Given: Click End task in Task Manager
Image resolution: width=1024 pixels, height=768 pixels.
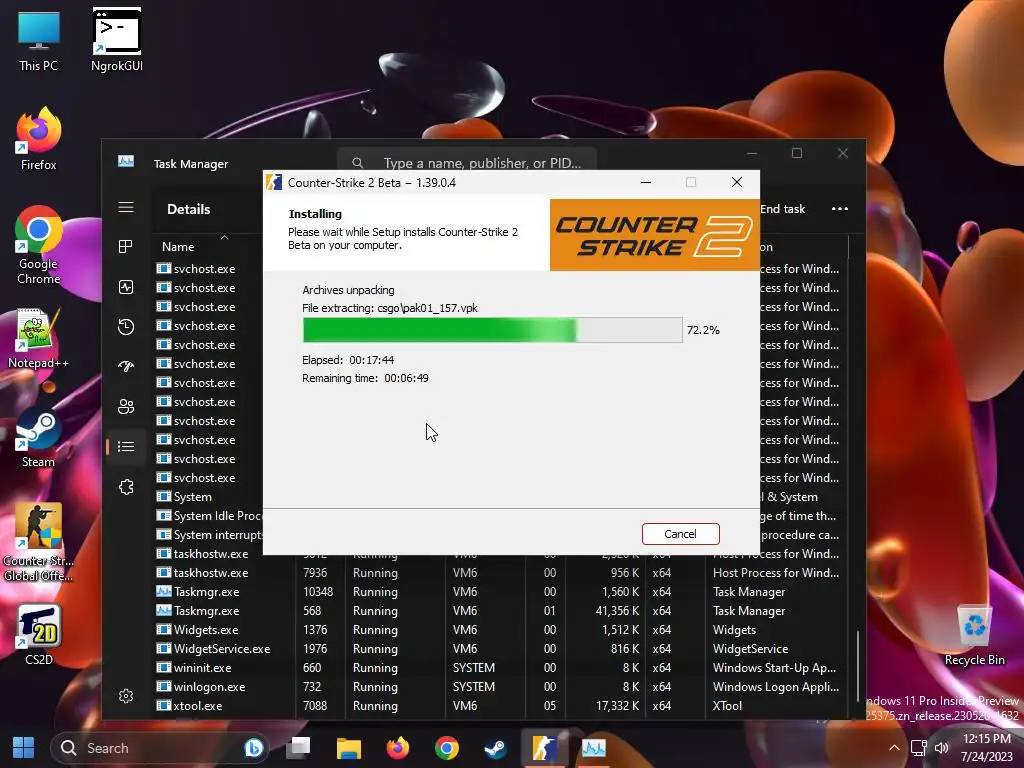Looking at the screenshot, I should coord(782,209).
